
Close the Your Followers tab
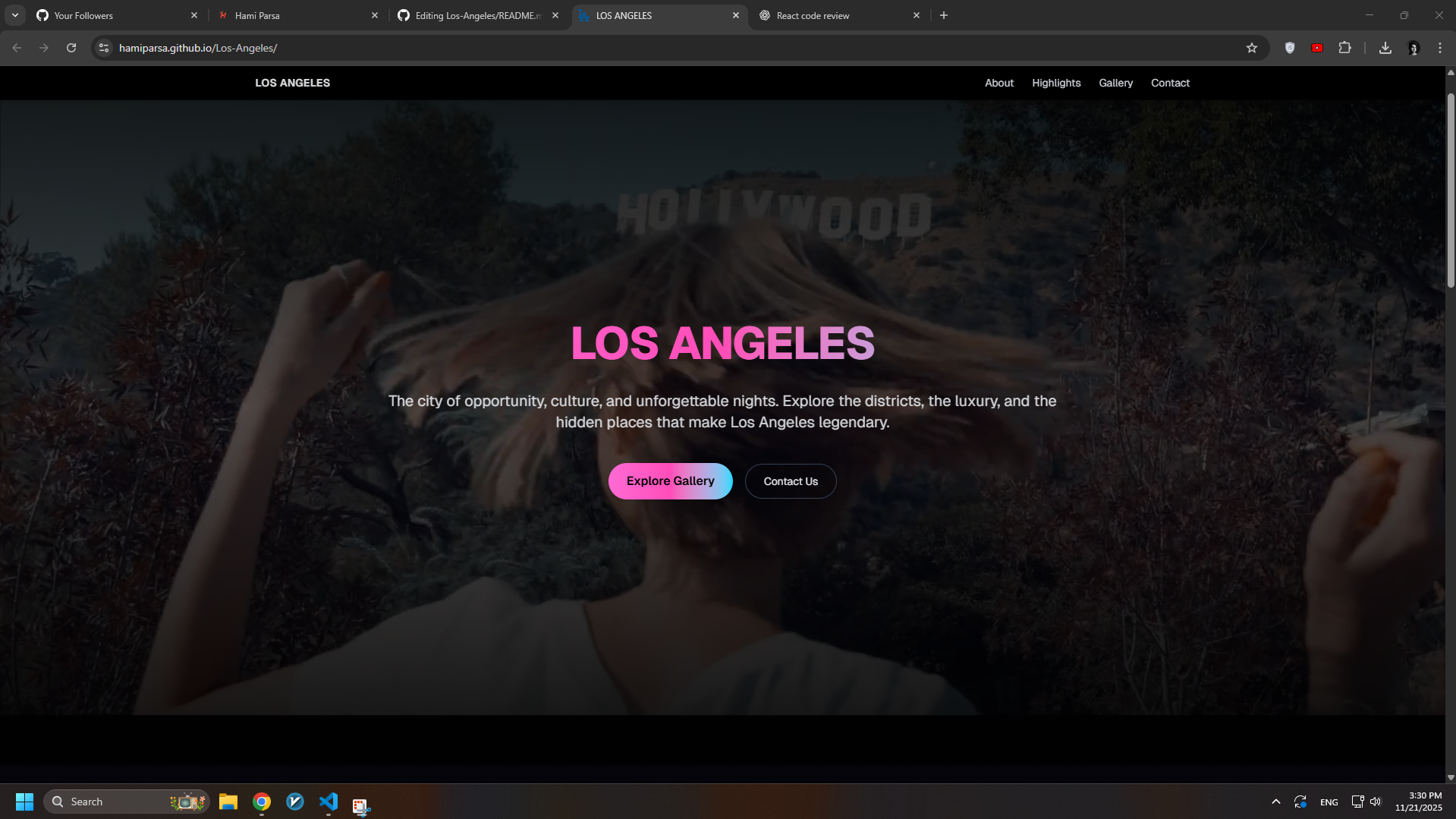(194, 15)
